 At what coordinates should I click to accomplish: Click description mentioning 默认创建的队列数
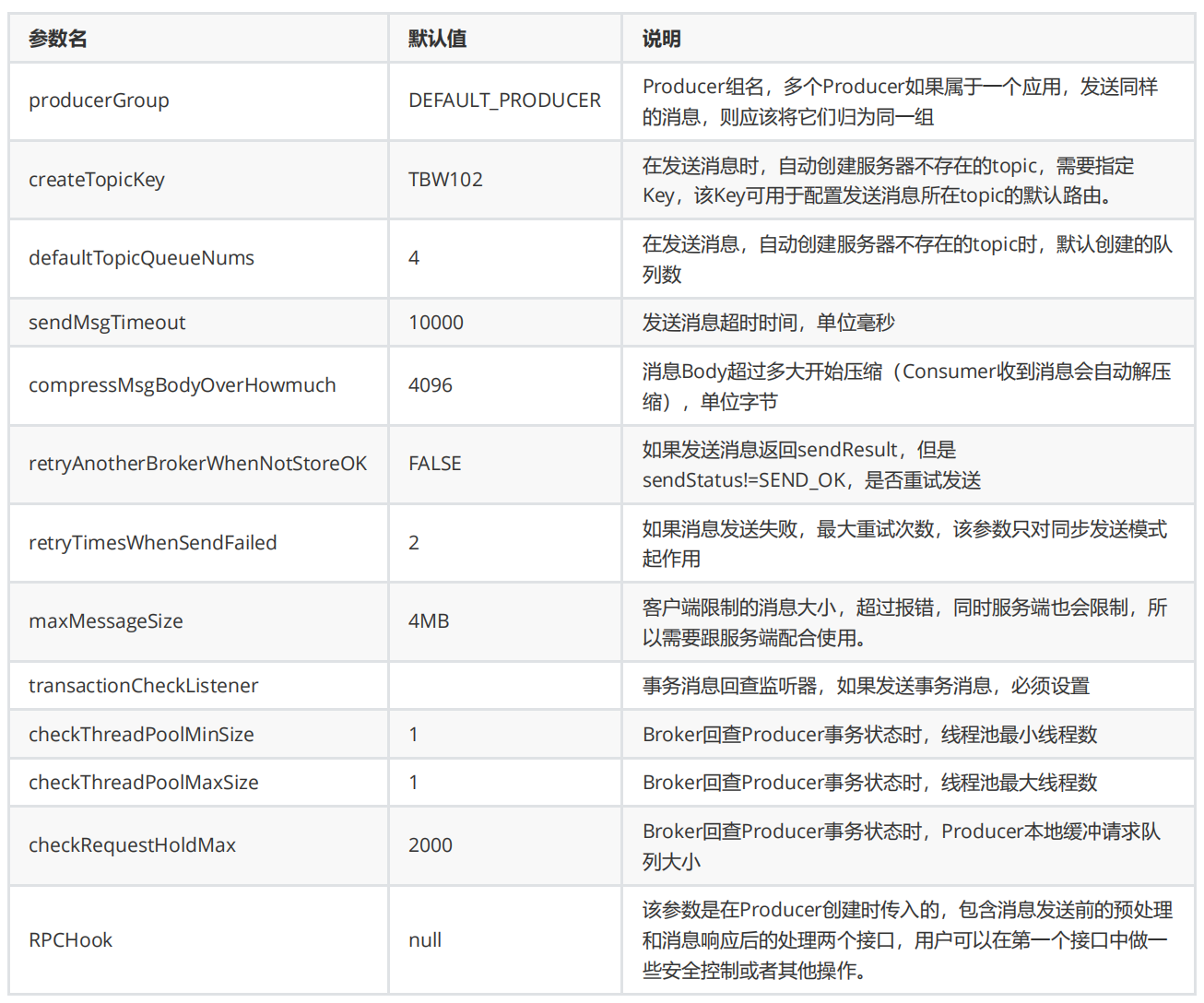(x=907, y=259)
